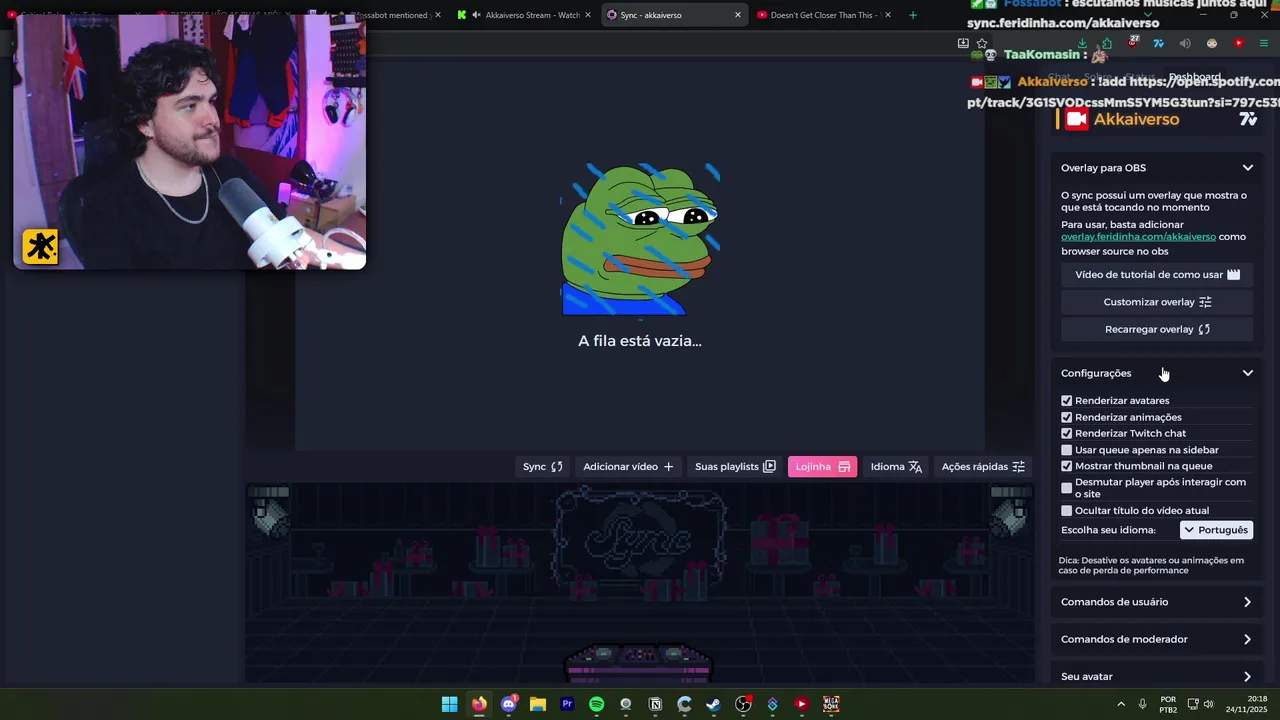The height and width of the screenshot is (720, 1280).
Task: Toggle Renderizar animações checkbox
Action: click(1066, 417)
